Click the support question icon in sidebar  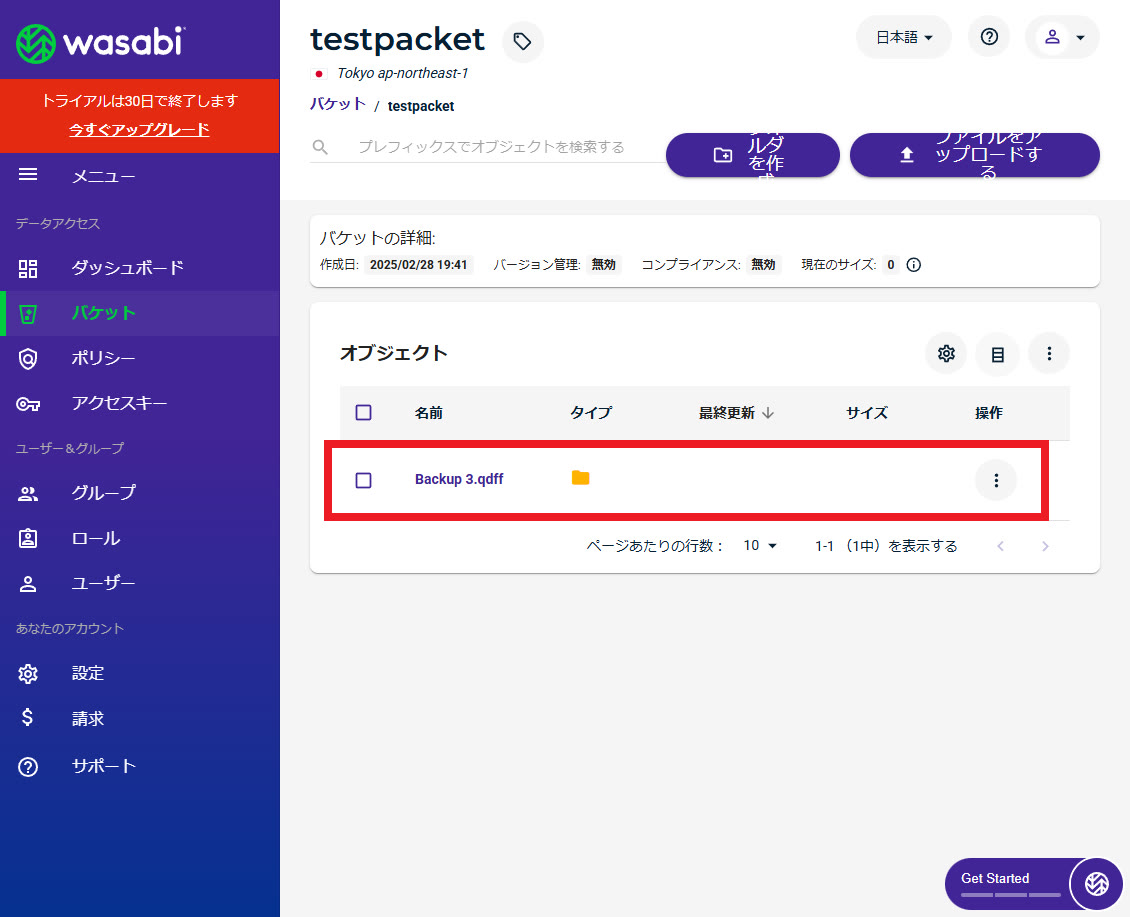coord(28,767)
